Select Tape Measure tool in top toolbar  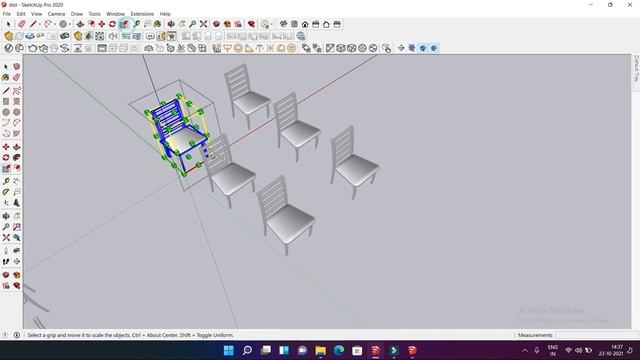[x=136, y=24]
